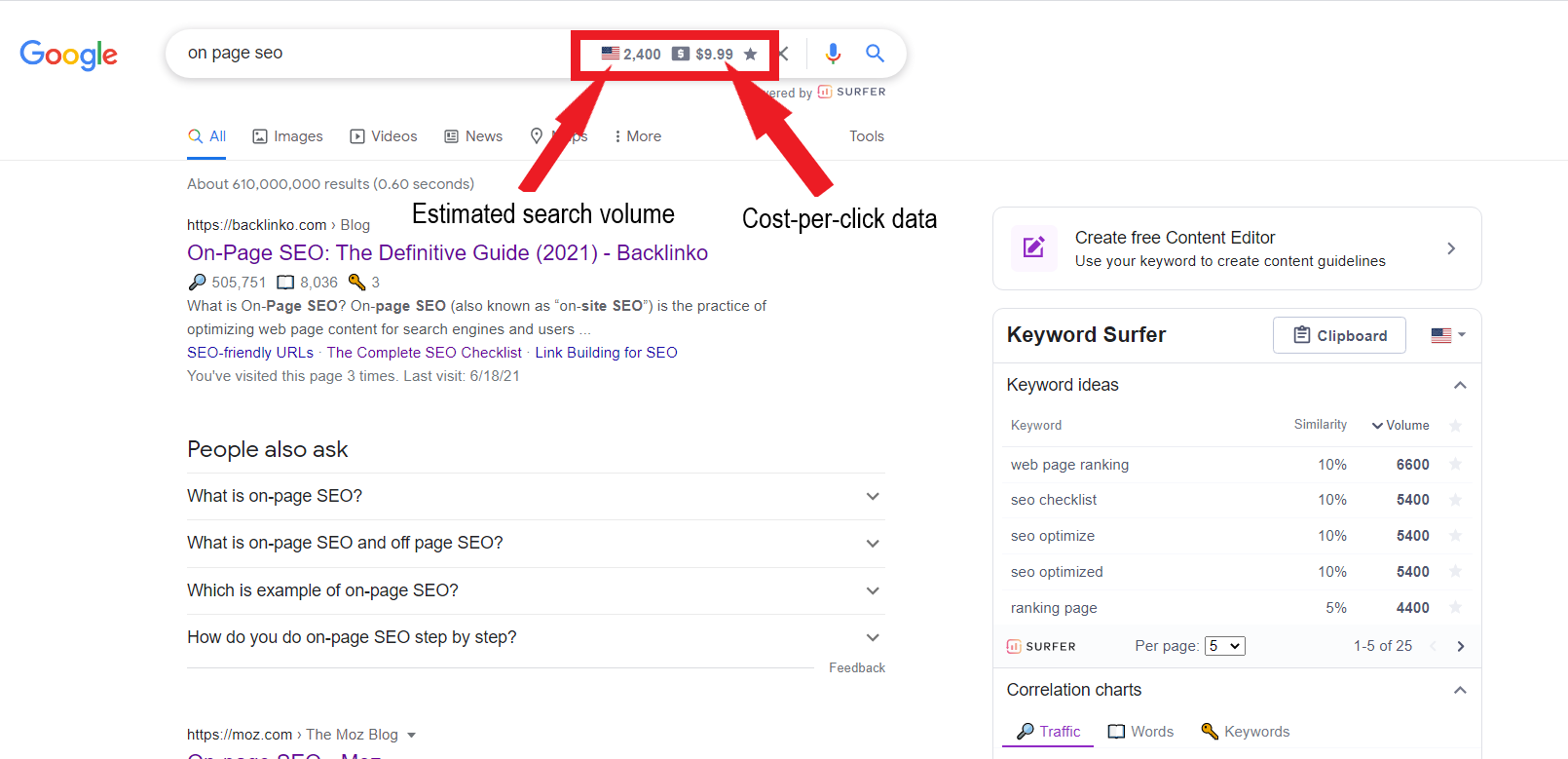Star the 'web page ranking' keyword

[x=1456, y=465]
